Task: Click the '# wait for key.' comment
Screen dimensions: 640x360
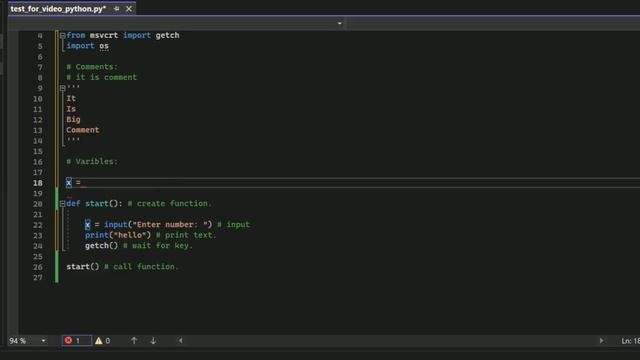Action: 158,246
